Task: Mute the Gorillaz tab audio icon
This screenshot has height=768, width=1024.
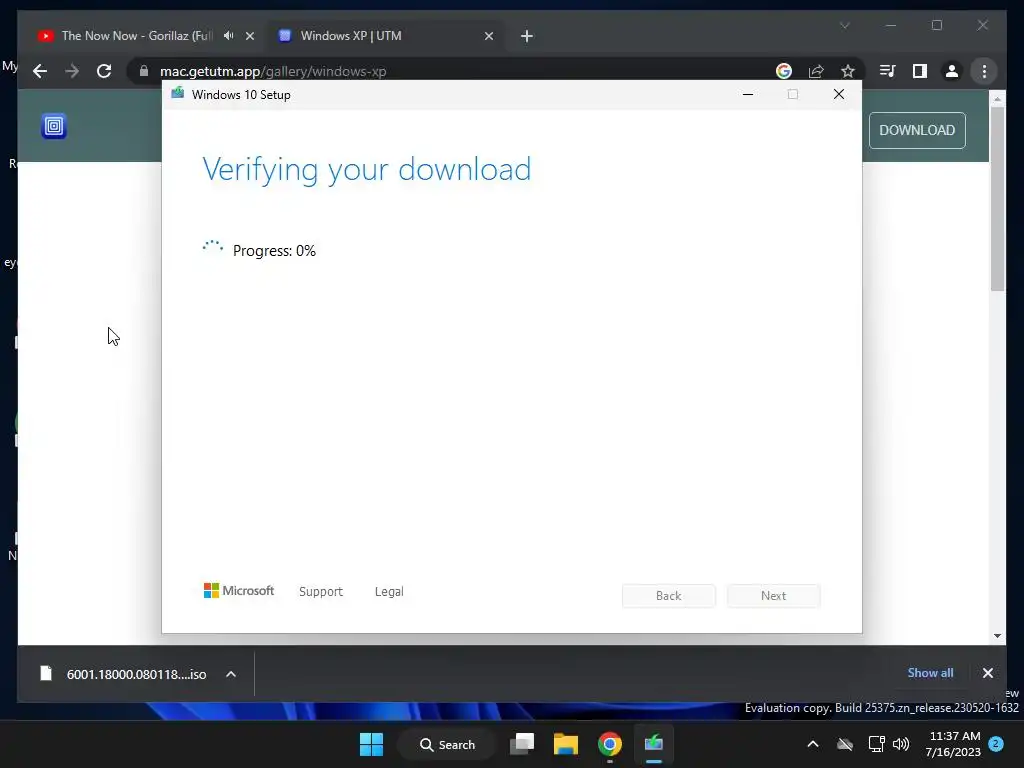Action: point(228,36)
